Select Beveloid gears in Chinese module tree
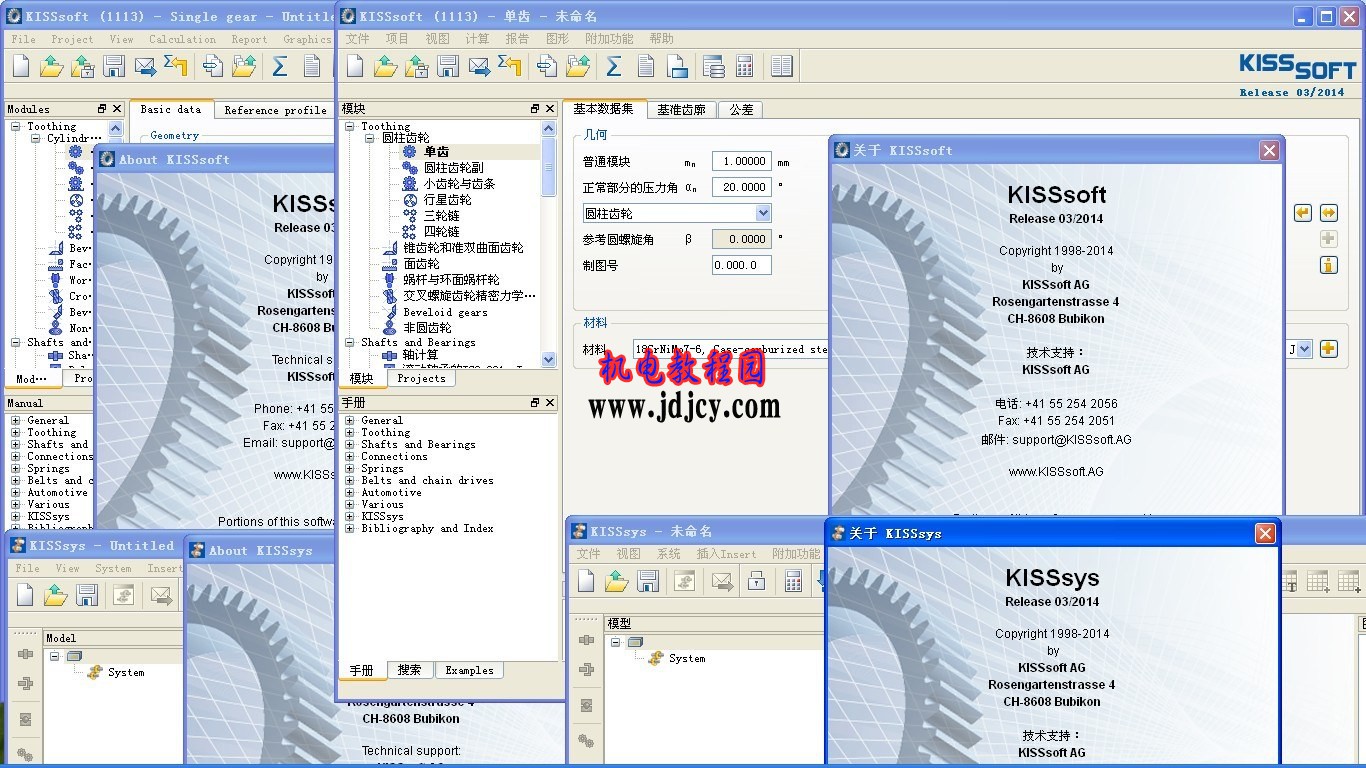The height and width of the screenshot is (768, 1366). click(x=445, y=312)
